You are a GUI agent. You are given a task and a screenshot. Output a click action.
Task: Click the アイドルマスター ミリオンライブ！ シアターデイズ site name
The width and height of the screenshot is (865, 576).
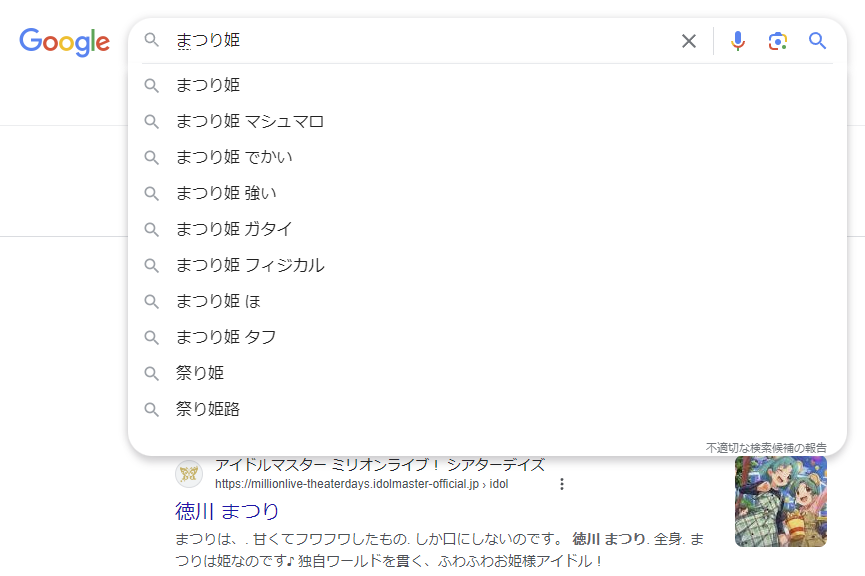(380, 465)
